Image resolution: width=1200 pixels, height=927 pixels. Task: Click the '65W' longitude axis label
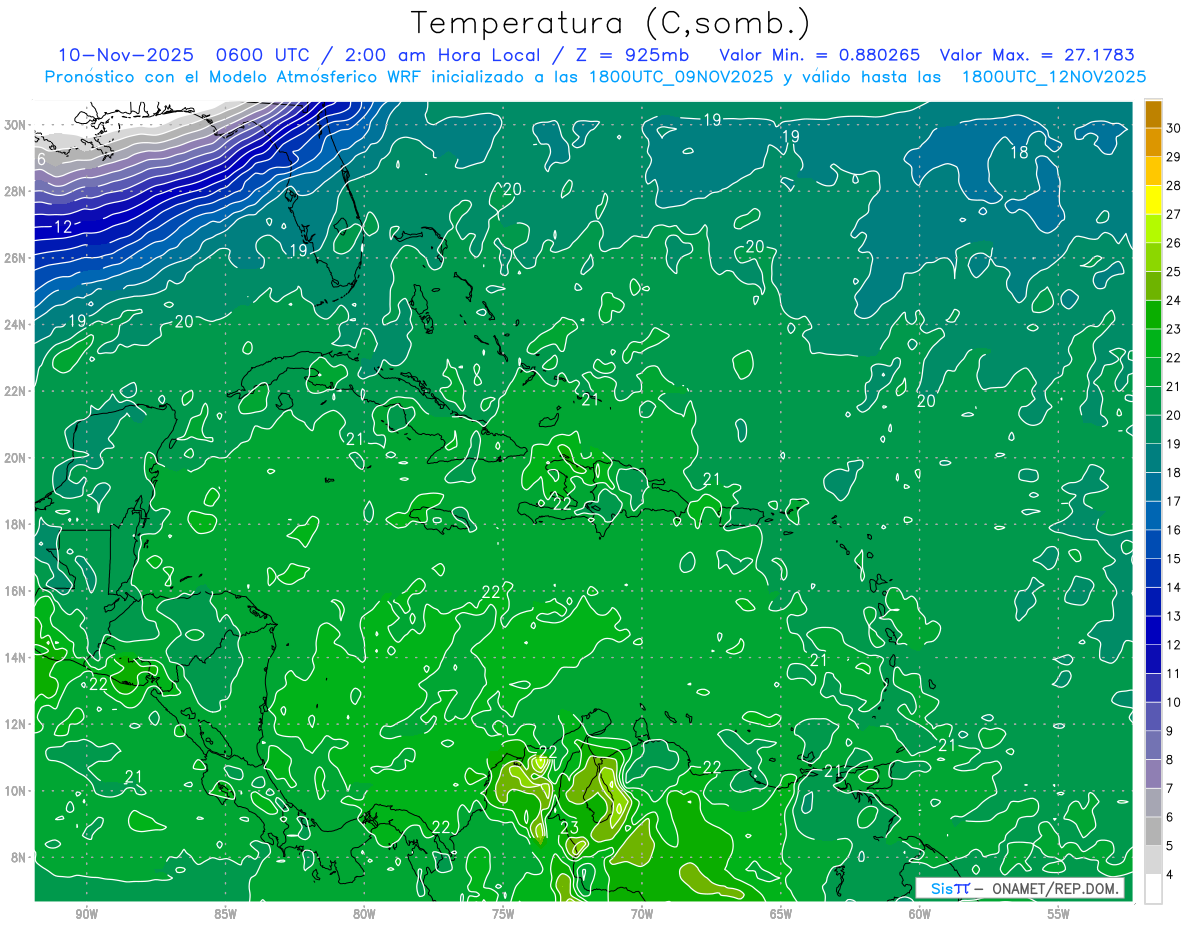tap(781, 914)
